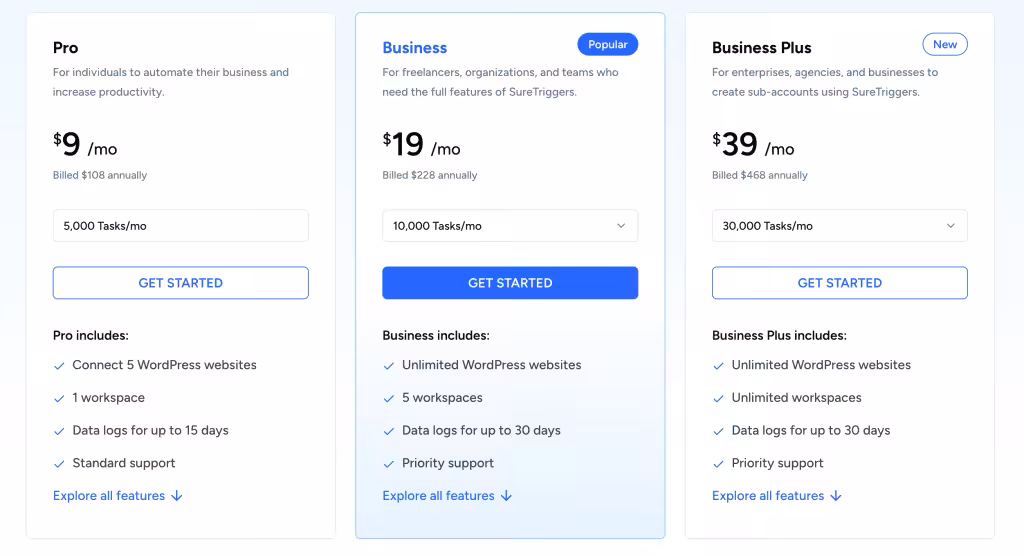Click Get Started for Business Plus plan
This screenshot has width=1024, height=556.
pyautogui.click(x=840, y=283)
